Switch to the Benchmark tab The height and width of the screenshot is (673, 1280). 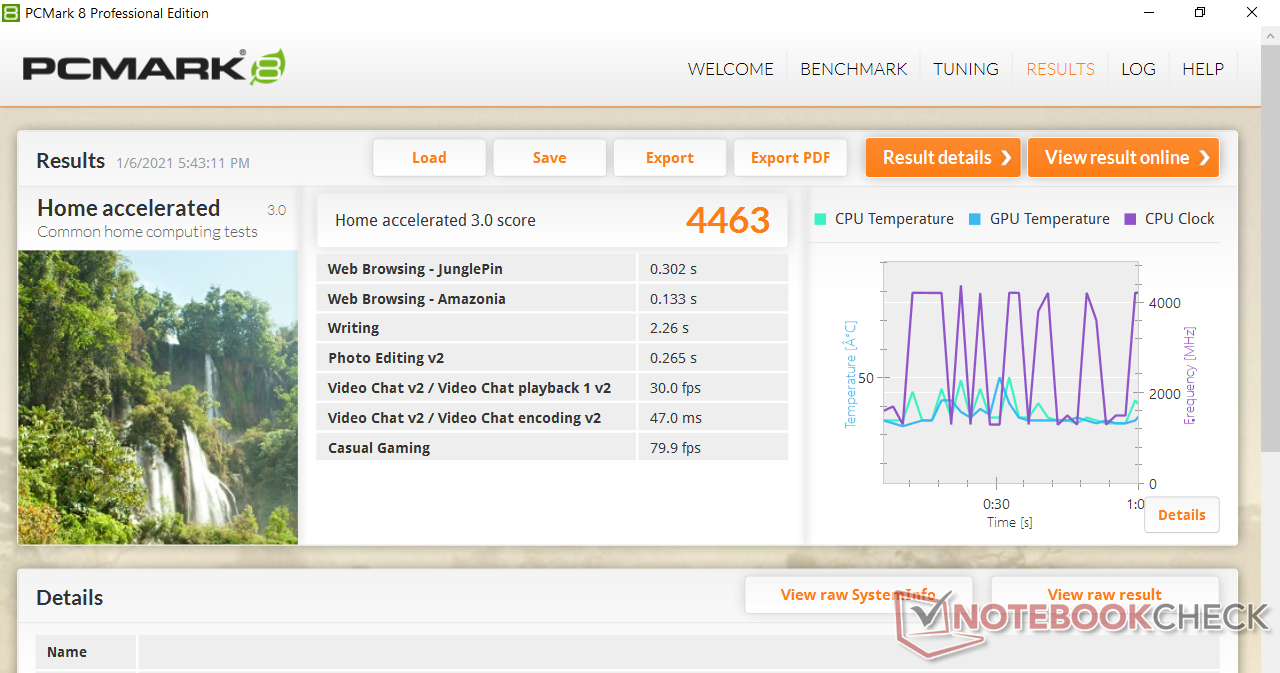[853, 69]
